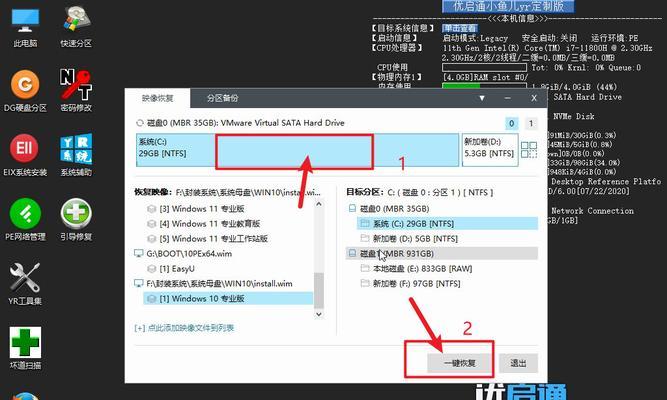The height and width of the screenshot is (400, 667).
Task: Click the image list scrollbar thumb
Action: pyautogui.click(x=319, y=289)
